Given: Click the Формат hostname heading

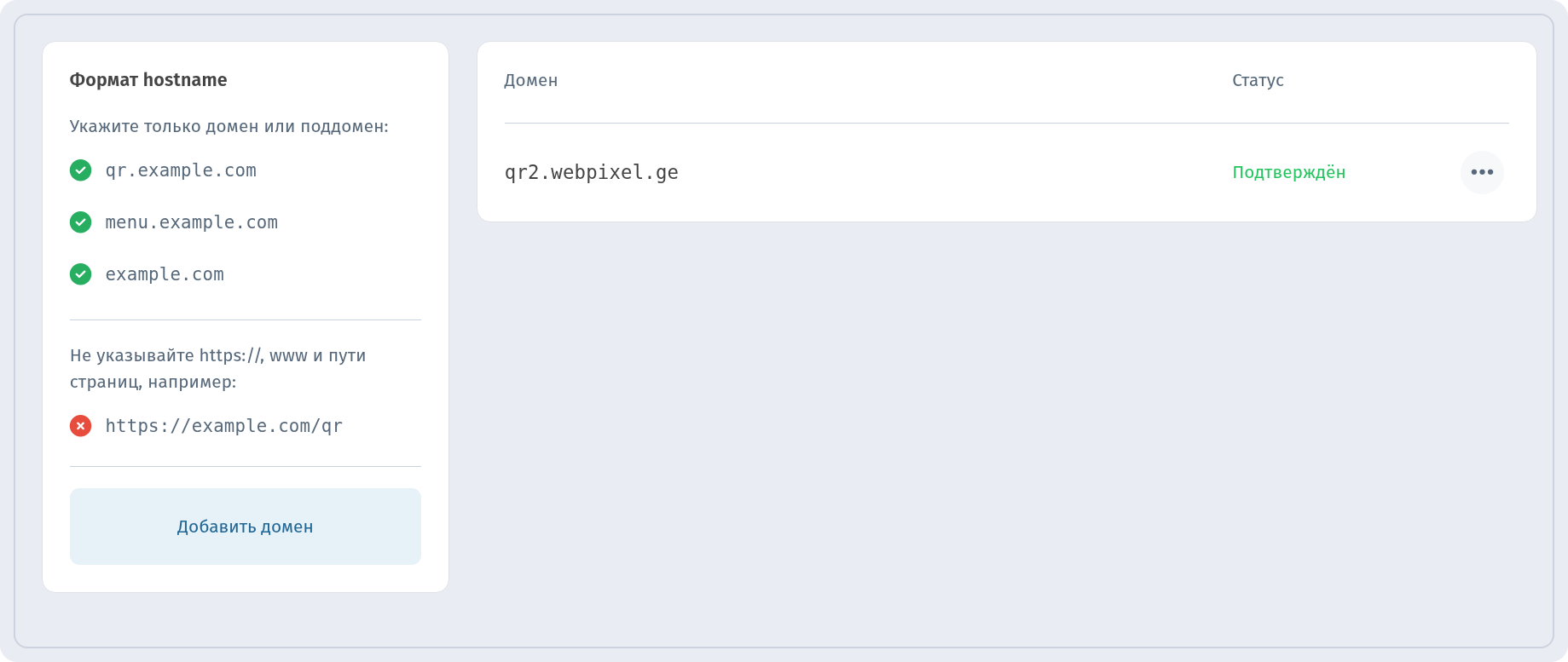Looking at the screenshot, I should click(148, 80).
